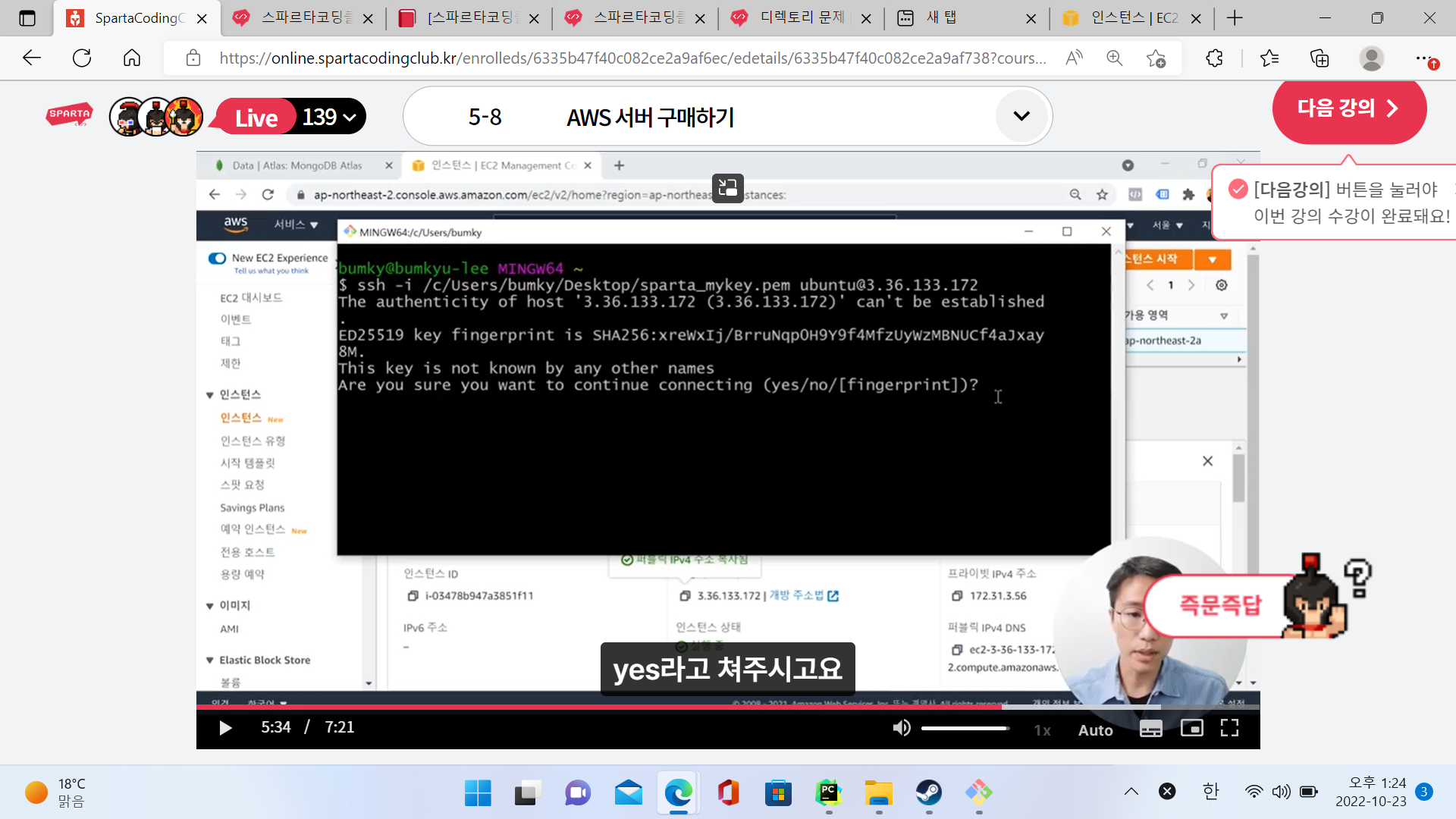The height and width of the screenshot is (819, 1456).
Task: Open Steam from taskbar
Action: (929, 793)
